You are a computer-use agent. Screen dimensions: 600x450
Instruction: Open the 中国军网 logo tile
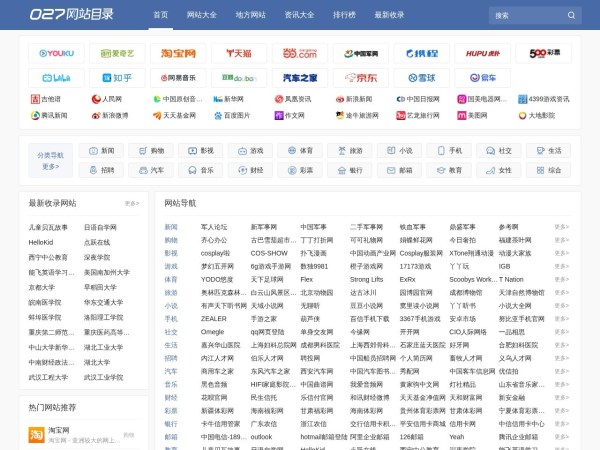pyautogui.click(x=361, y=53)
